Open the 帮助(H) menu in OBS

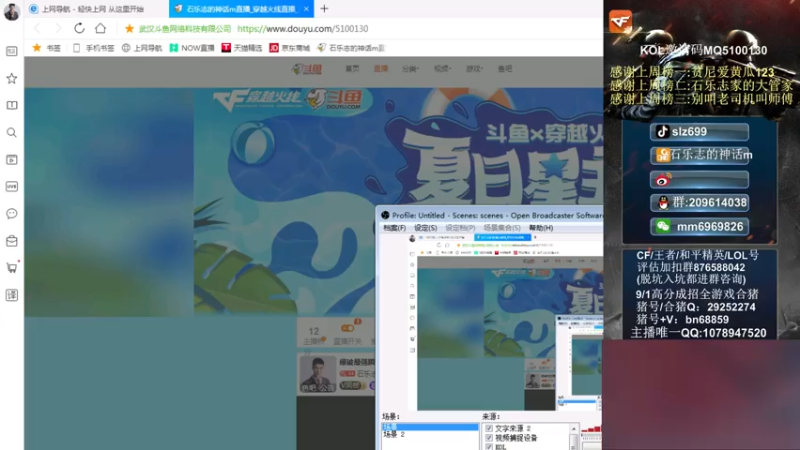coord(541,228)
